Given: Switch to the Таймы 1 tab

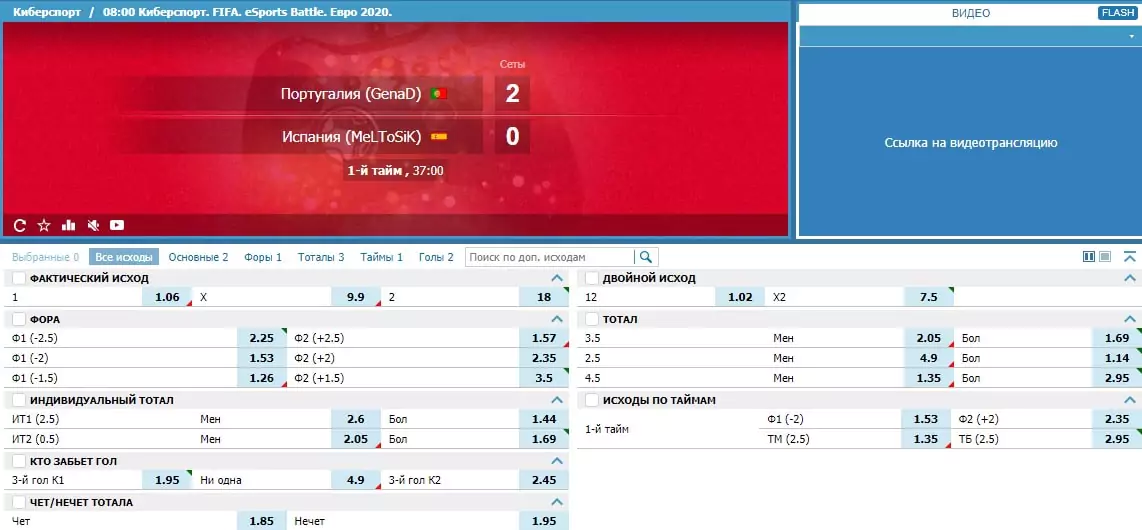Looking at the screenshot, I should point(382,257).
